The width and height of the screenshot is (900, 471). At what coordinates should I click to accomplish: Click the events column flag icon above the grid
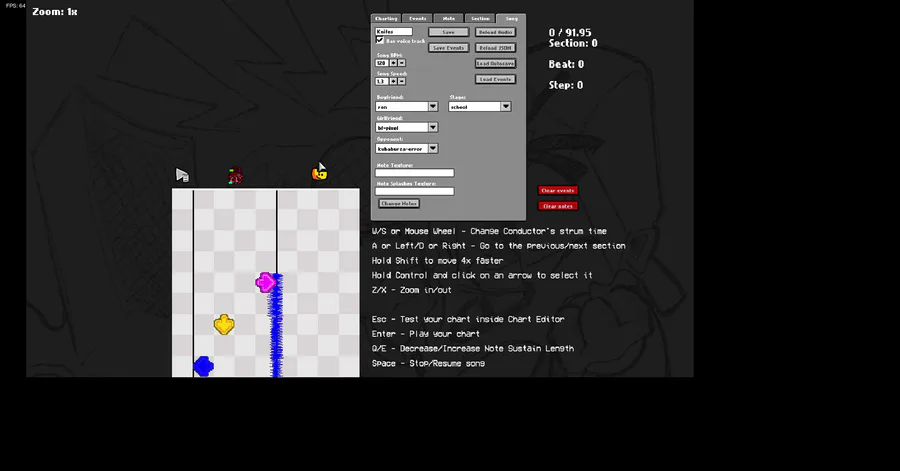click(183, 175)
